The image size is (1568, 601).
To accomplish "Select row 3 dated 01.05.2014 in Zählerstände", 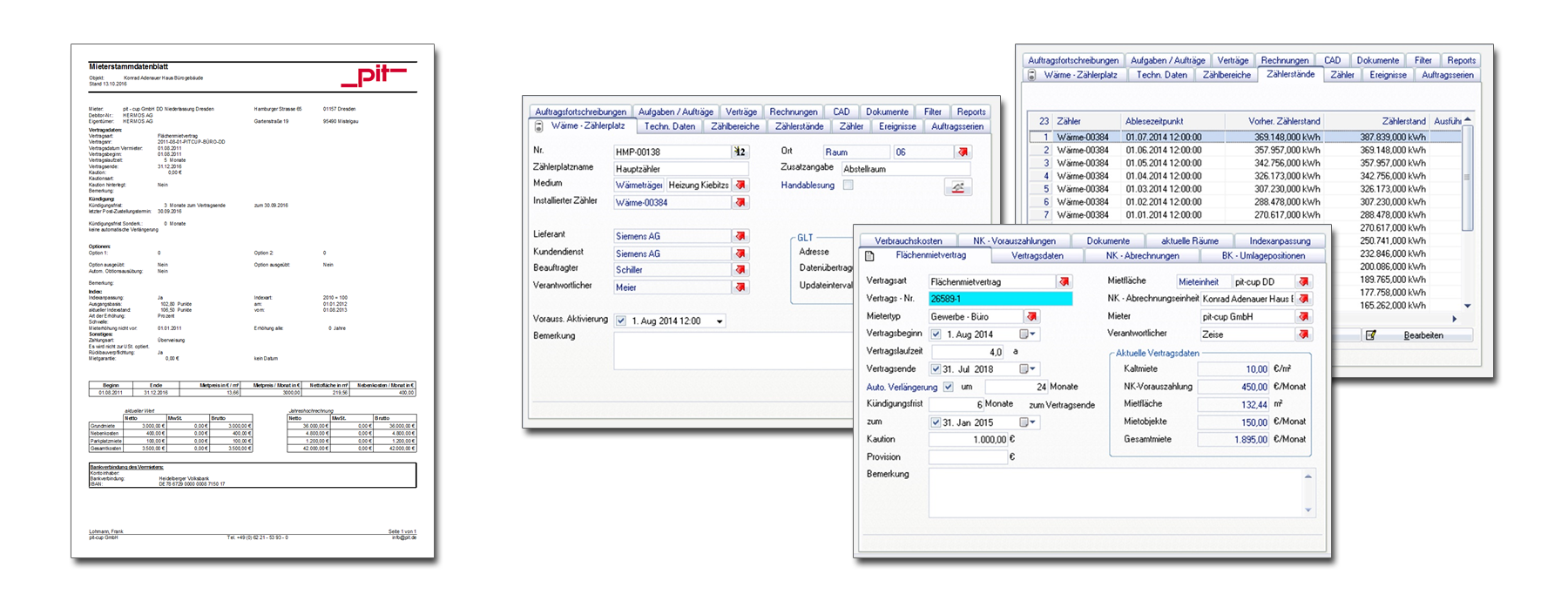I will [1246, 163].
